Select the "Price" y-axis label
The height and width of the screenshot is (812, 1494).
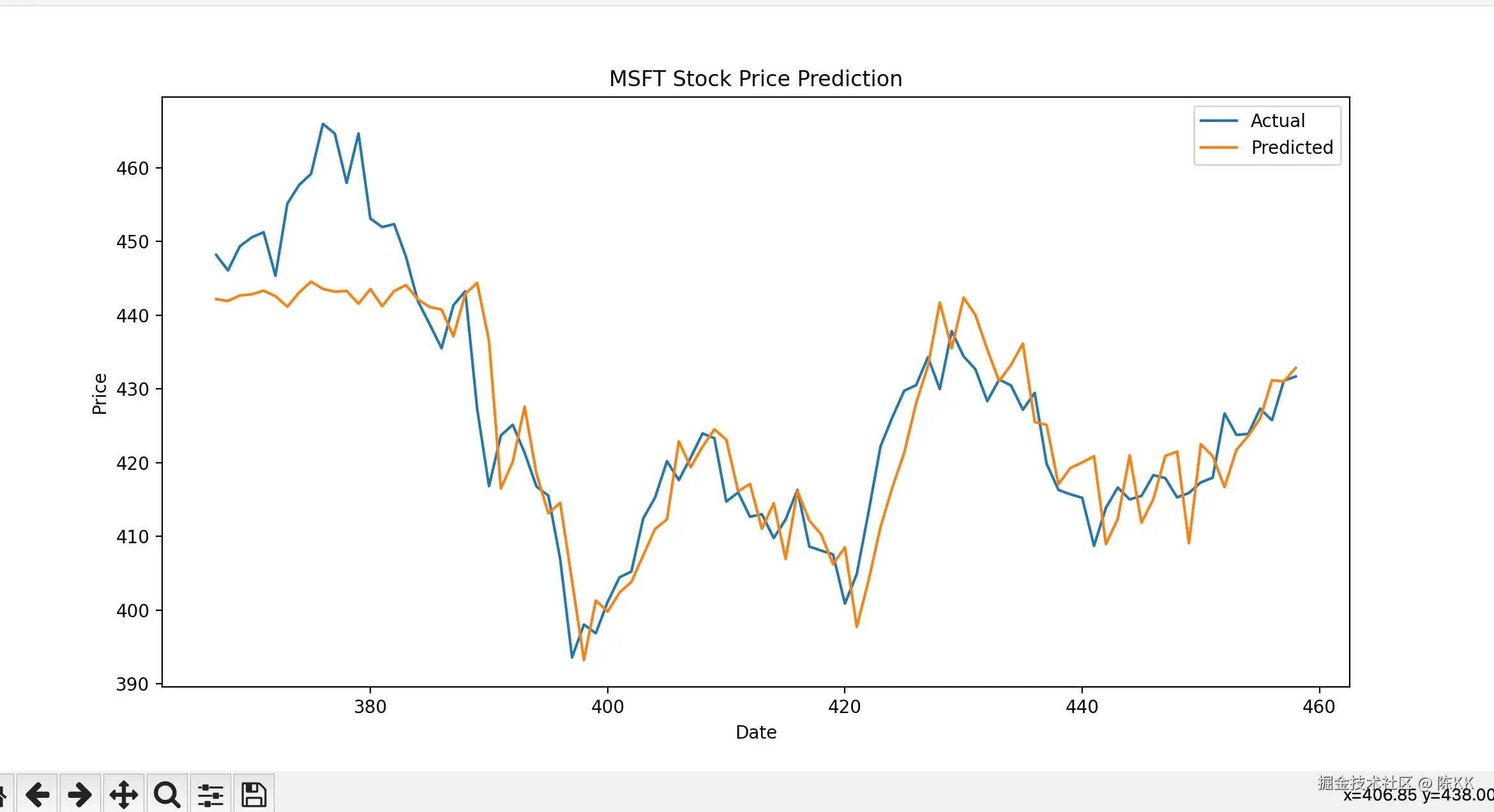[x=100, y=394]
